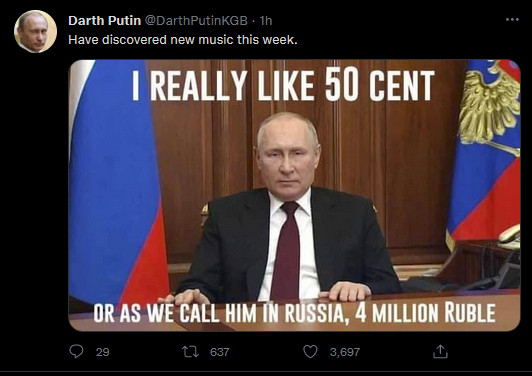Open the 50 Cent meme image
The height and width of the screenshot is (376, 532).
coord(294,195)
